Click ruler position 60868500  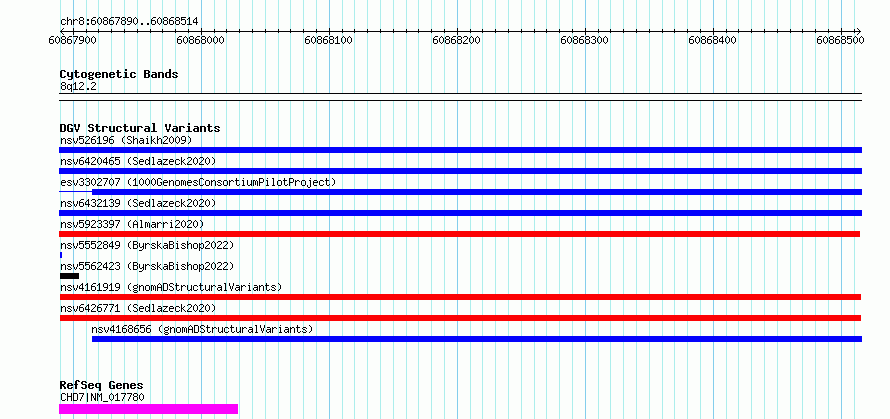[x=841, y=40]
